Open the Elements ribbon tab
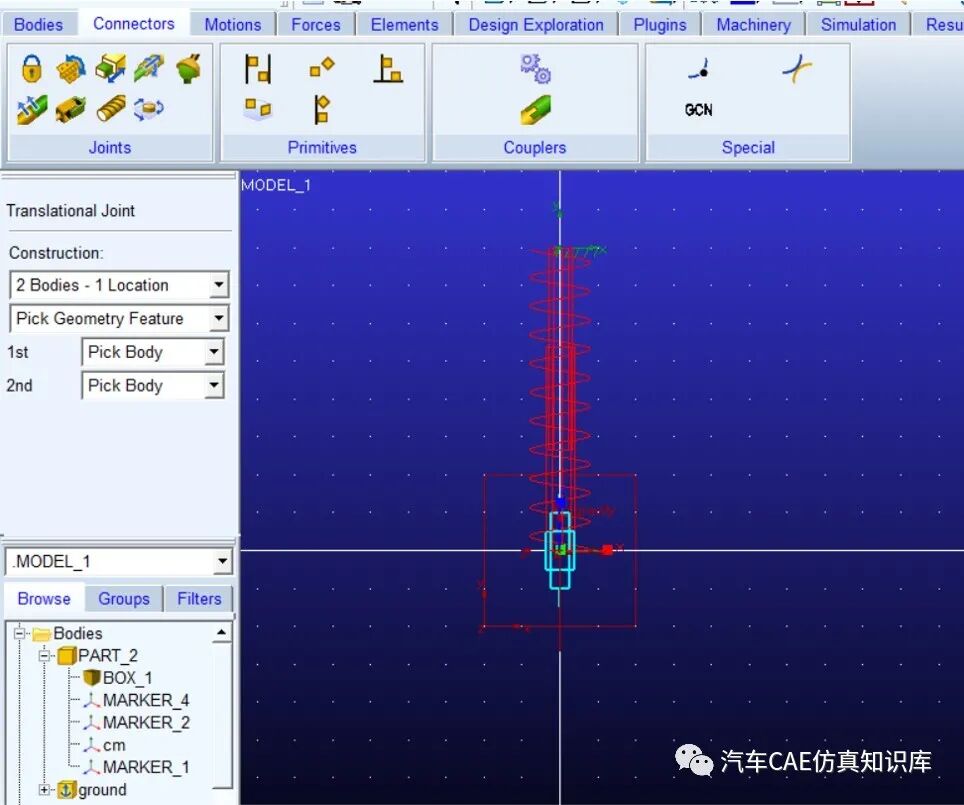Screen dimensions: 964x805 tap(404, 25)
